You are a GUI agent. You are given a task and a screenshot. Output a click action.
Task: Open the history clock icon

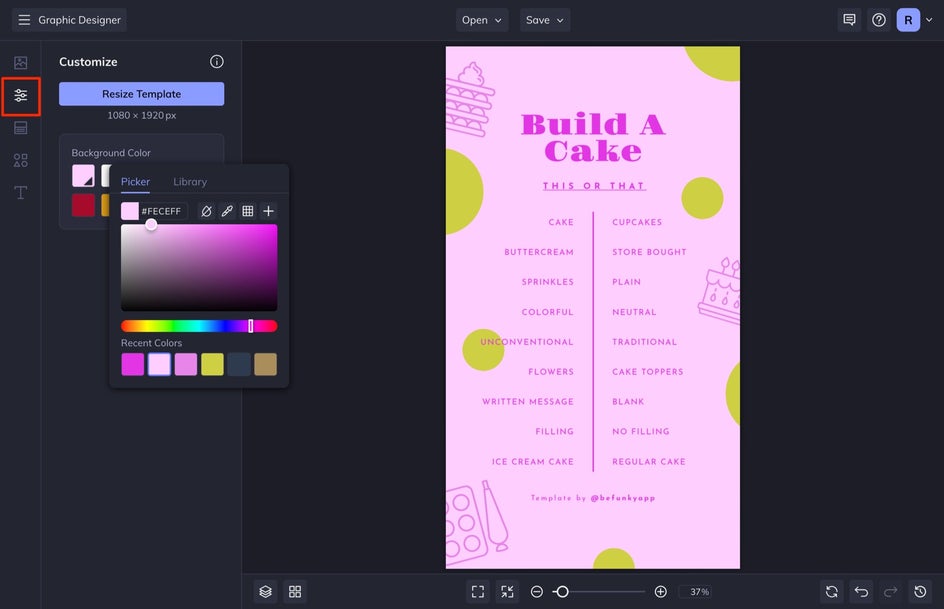click(x=921, y=592)
